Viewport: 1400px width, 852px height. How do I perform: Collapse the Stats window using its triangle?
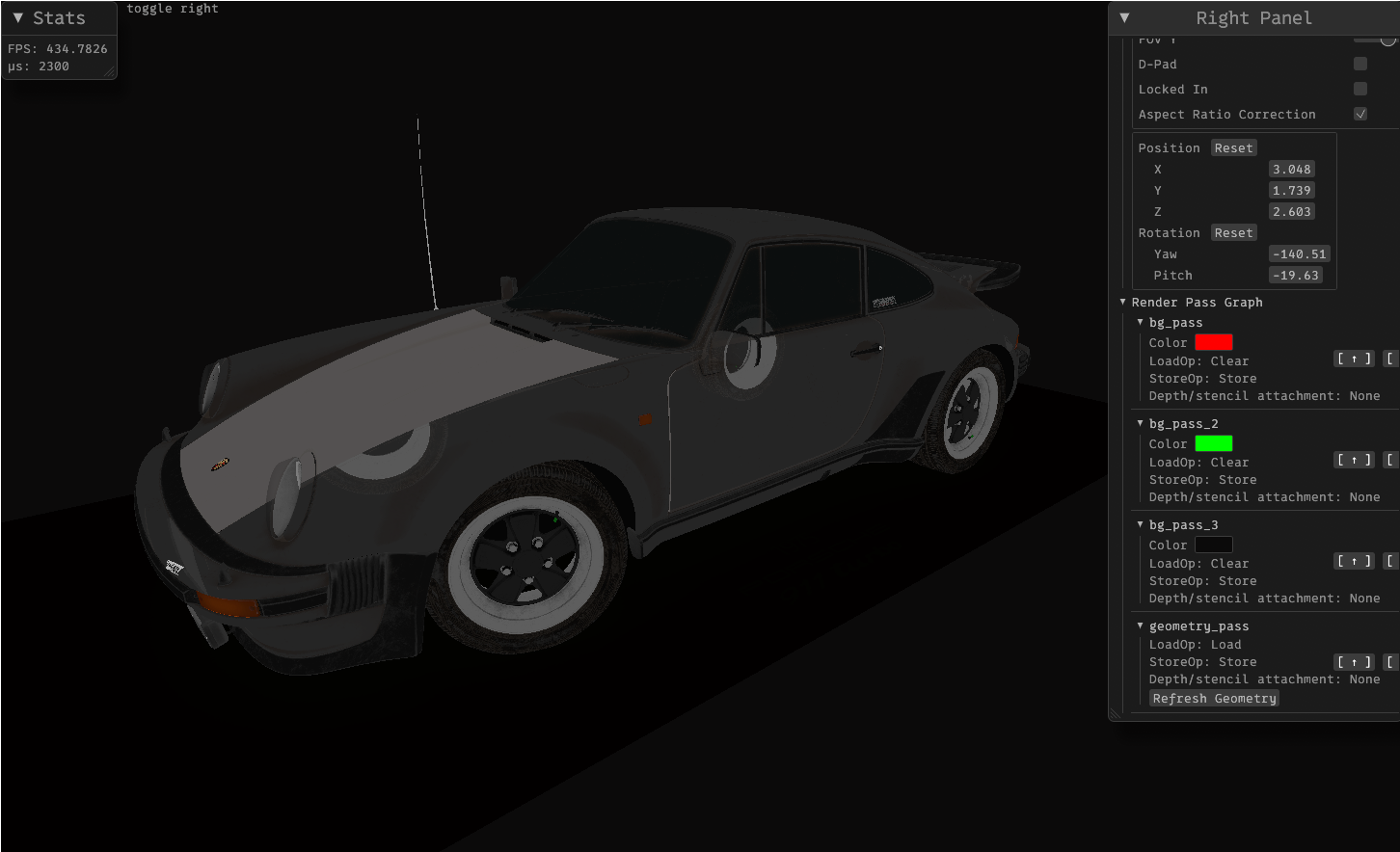[17, 17]
